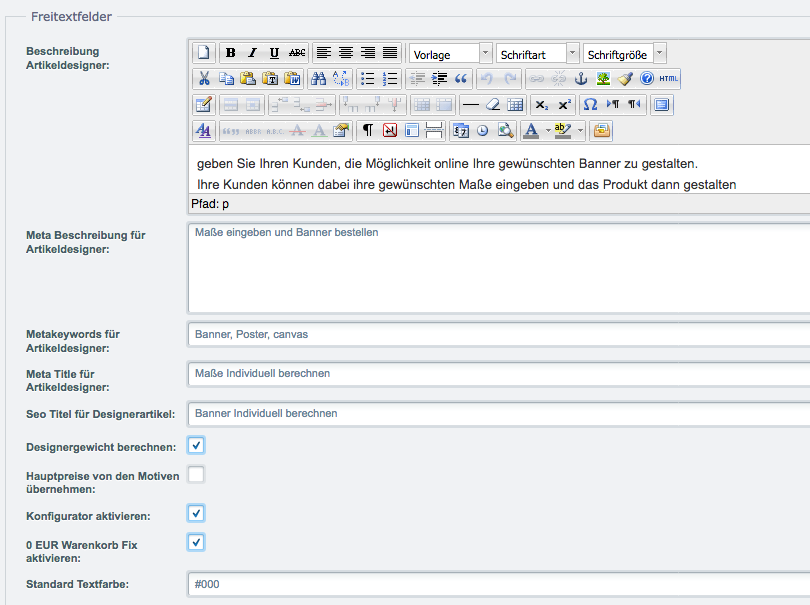Enable Hauptpreise von den Motiven übernehmen

coord(196,474)
